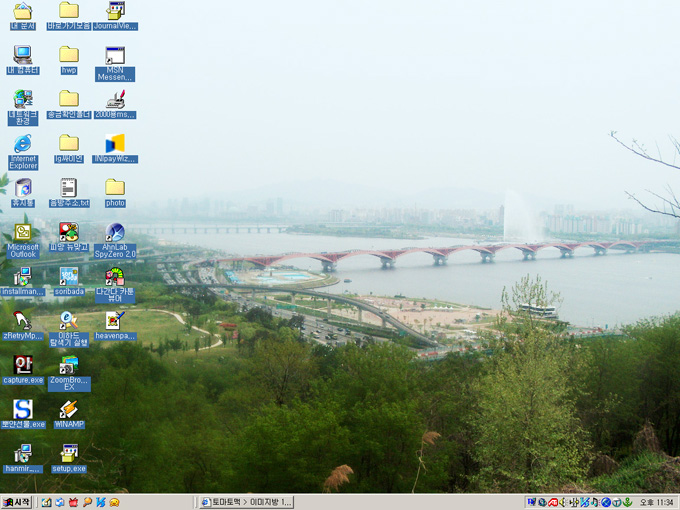Open the 휴지통 recycle bin

pos(22,188)
